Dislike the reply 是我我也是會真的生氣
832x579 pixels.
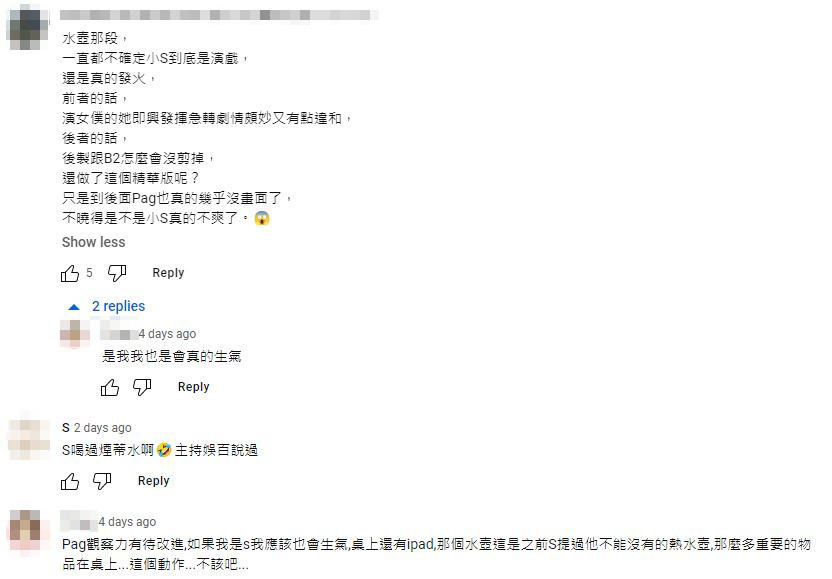click(142, 387)
